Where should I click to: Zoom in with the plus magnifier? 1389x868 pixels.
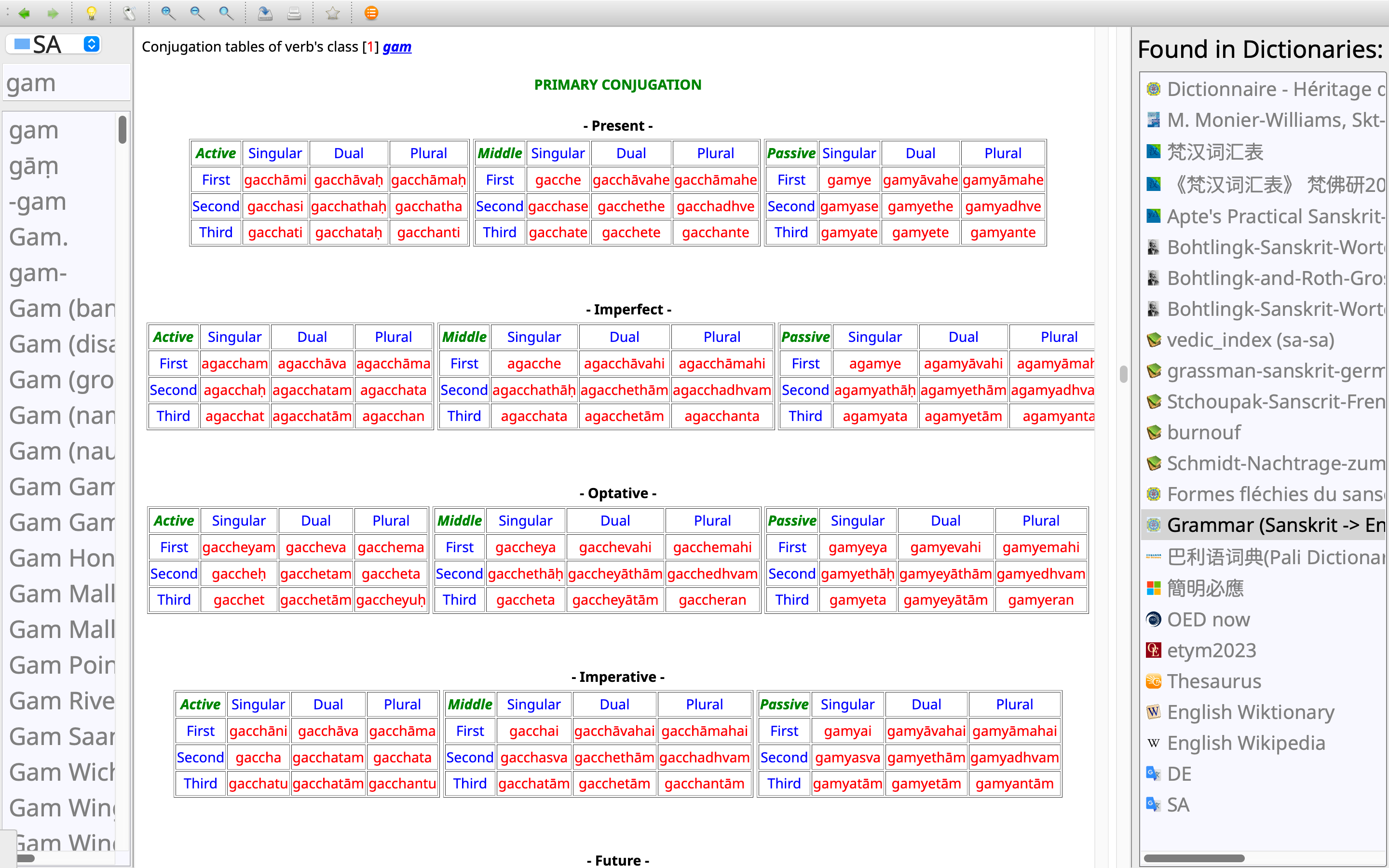click(168, 13)
